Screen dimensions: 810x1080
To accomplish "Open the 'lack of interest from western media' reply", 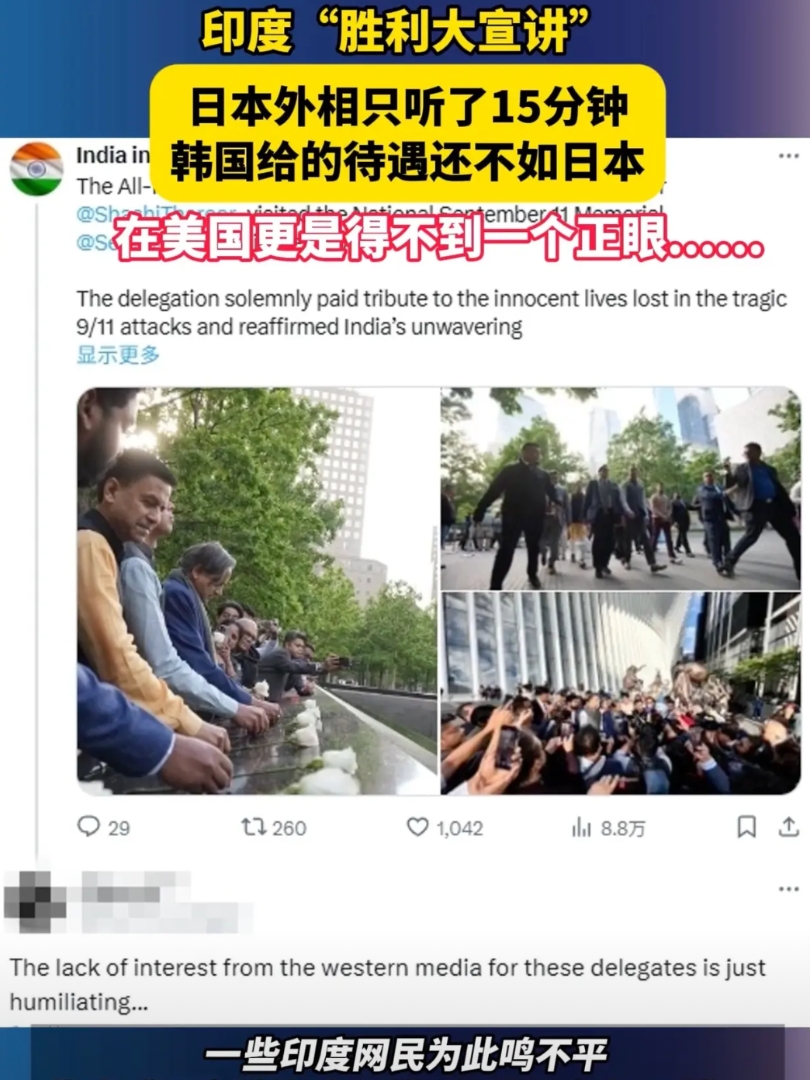I will point(388,984).
